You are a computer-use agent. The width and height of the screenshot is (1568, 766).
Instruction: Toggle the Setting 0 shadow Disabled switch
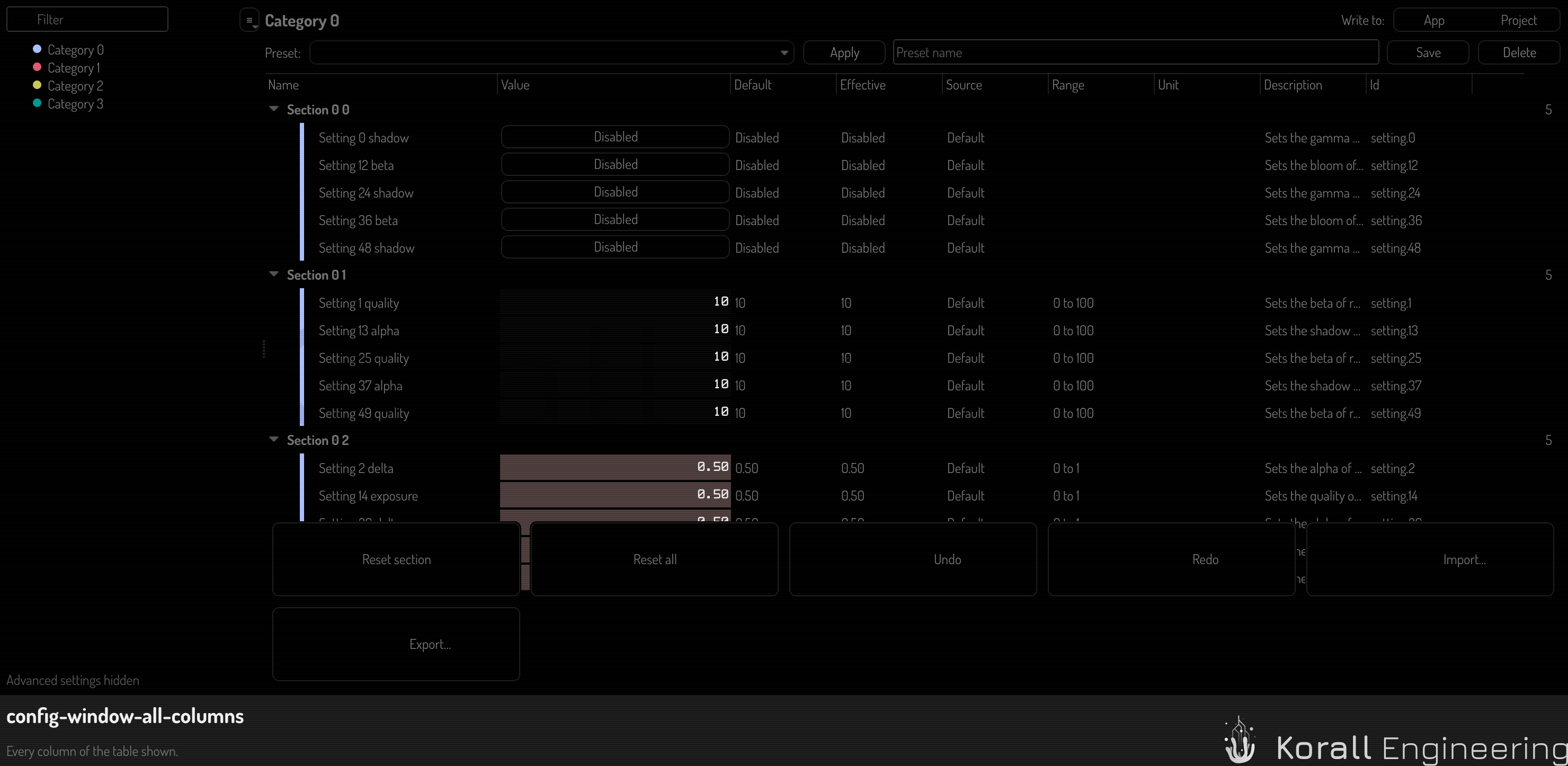pos(615,137)
